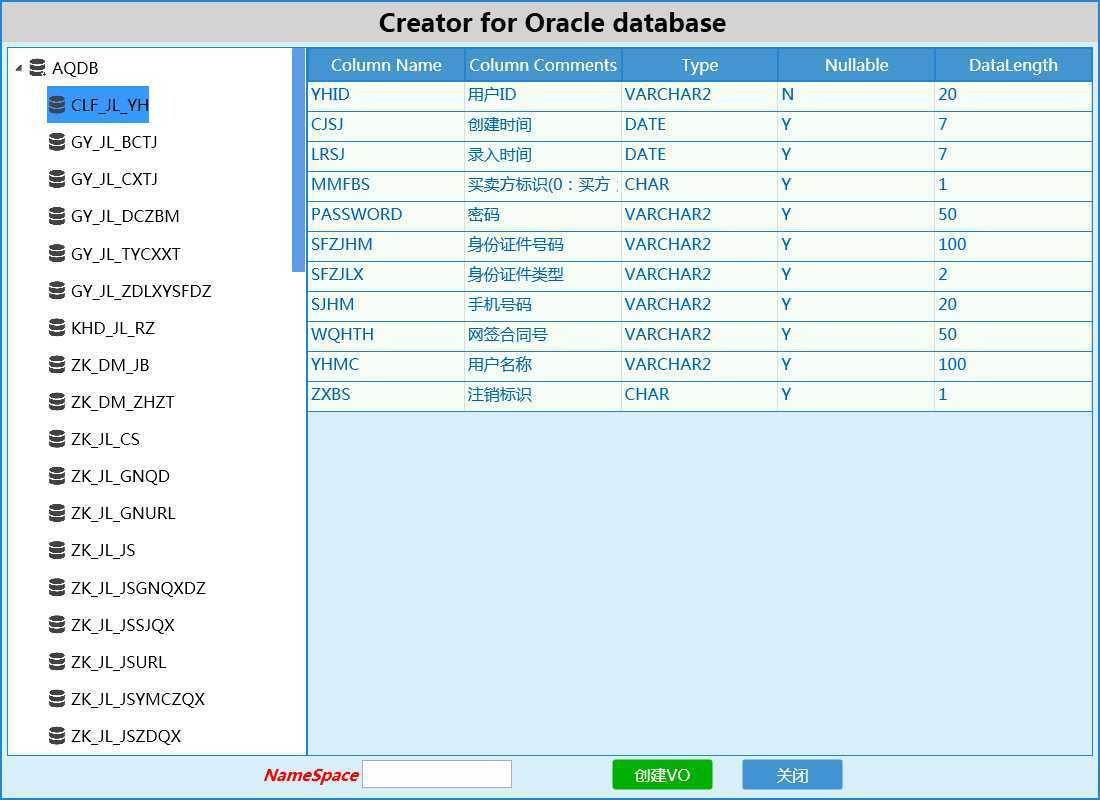The height and width of the screenshot is (800, 1100).
Task: Select the SJHM column name cell
Action: tap(386, 305)
